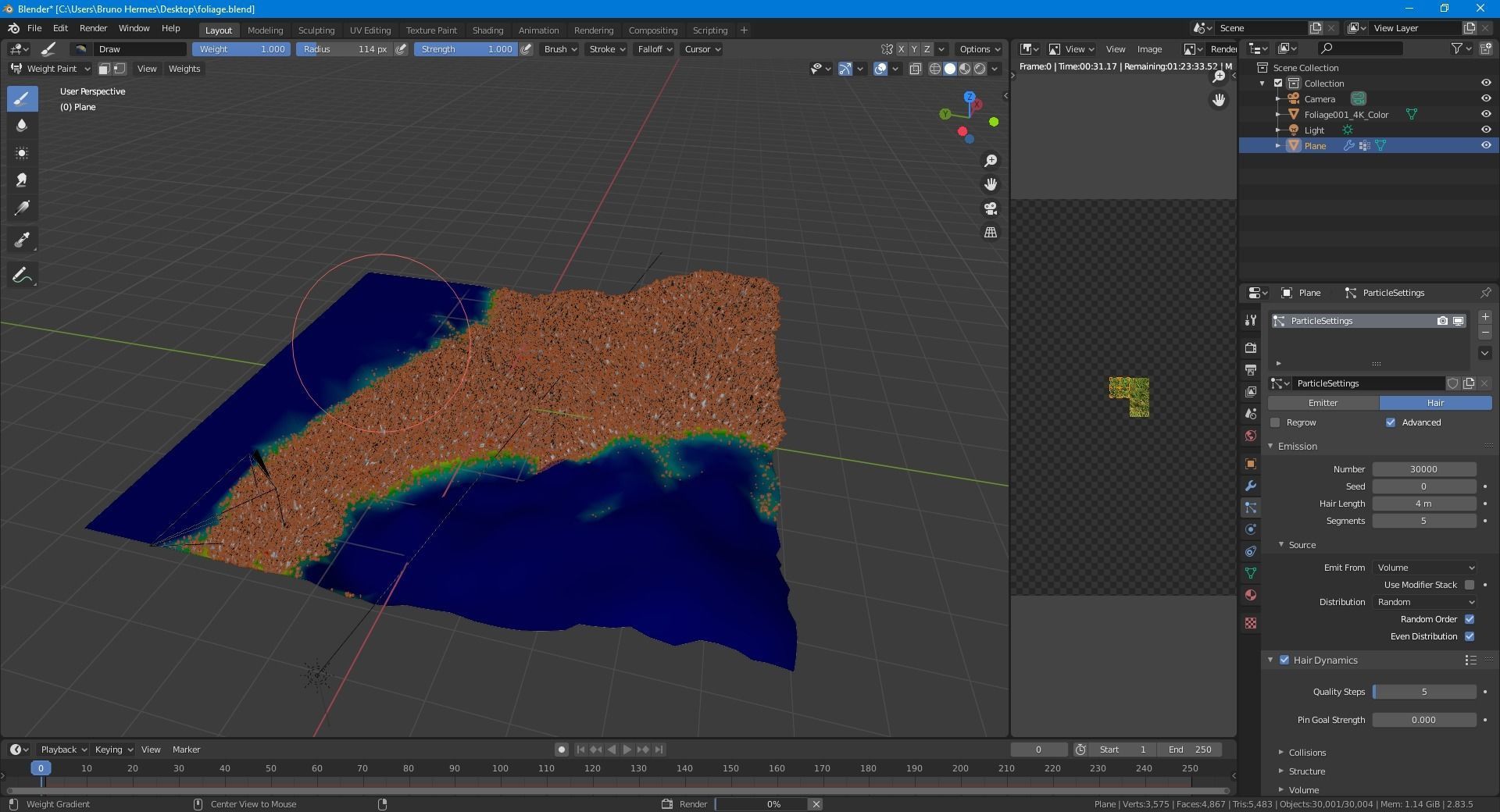Switch to the Sculpting workspace tab

316,30
